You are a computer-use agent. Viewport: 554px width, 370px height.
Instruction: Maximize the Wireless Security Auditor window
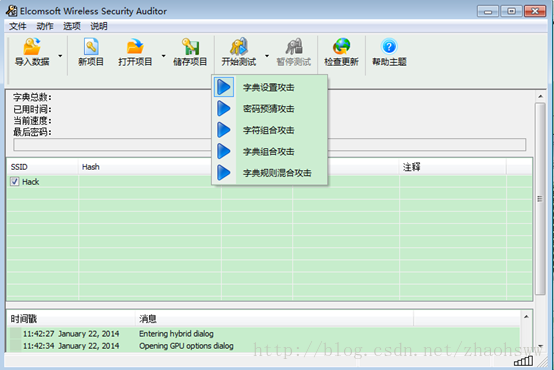coord(511,11)
